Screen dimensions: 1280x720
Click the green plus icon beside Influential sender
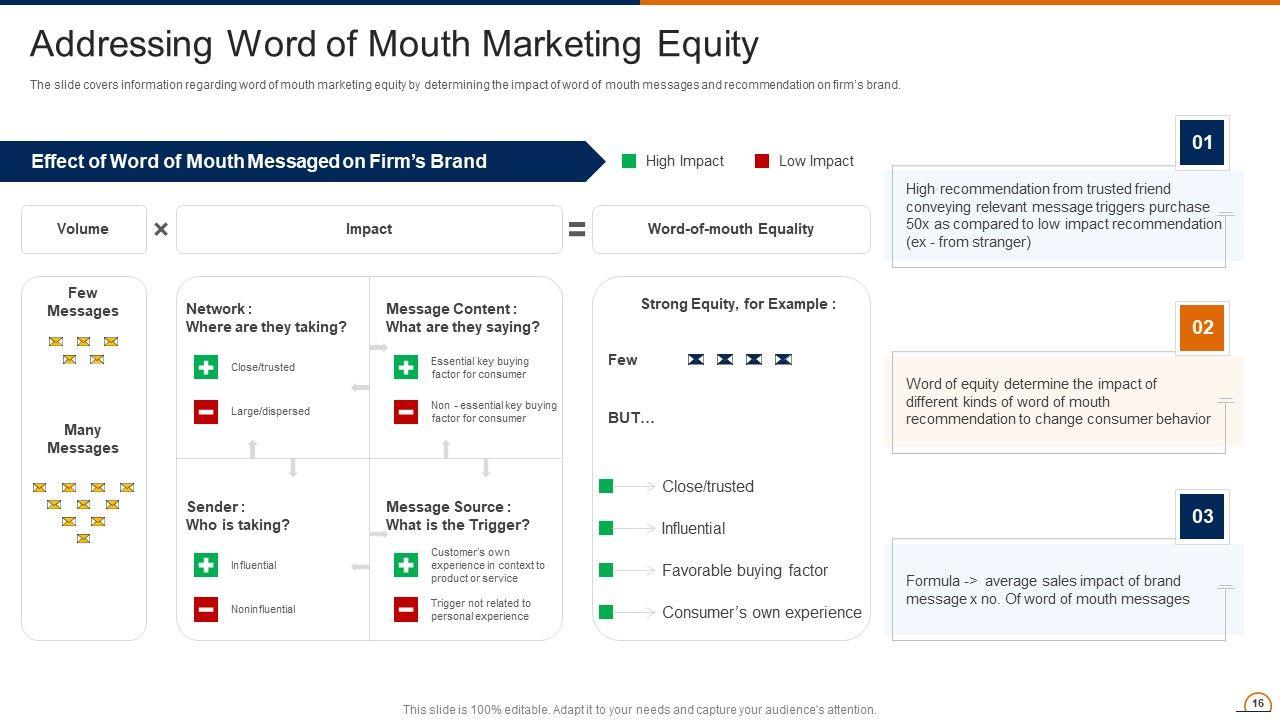coord(206,565)
